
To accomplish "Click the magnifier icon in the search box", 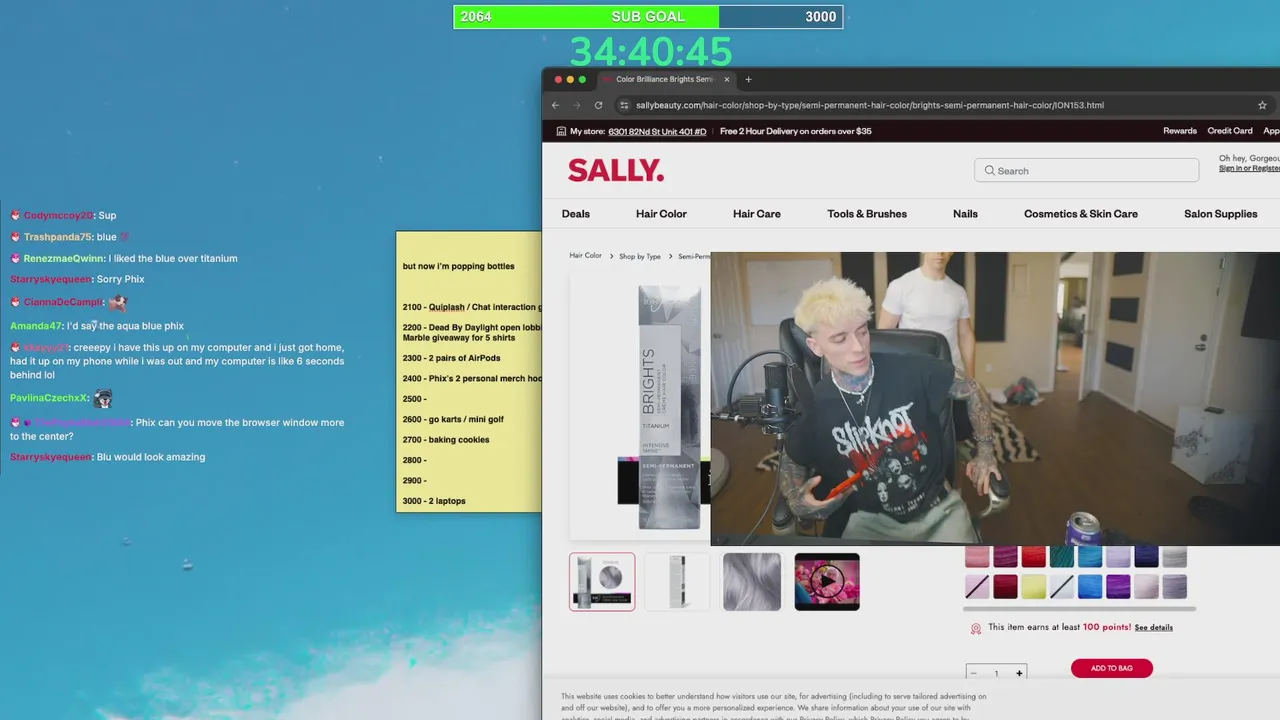I will pyautogui.click(x=990, y=171).
